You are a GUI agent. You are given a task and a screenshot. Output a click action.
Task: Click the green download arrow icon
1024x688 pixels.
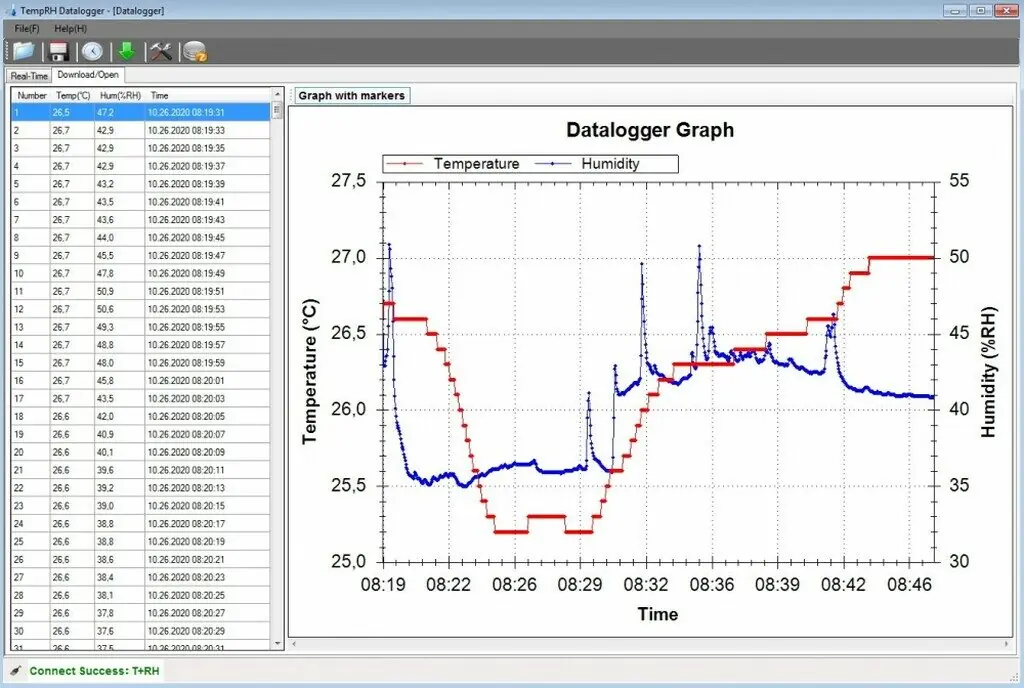(x=127, y=51)
